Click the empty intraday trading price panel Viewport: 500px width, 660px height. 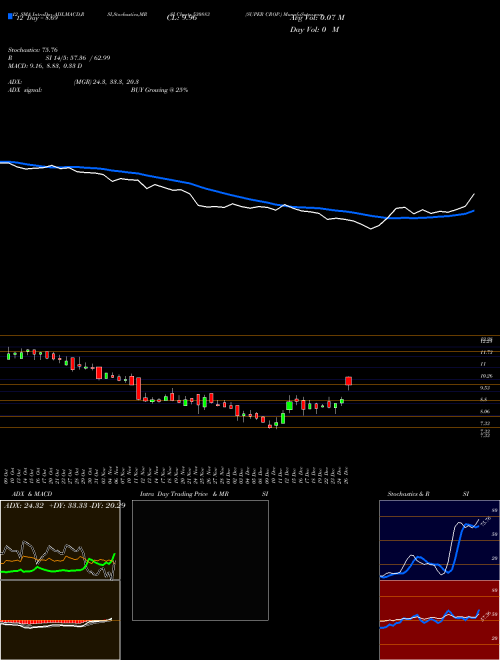200,560
